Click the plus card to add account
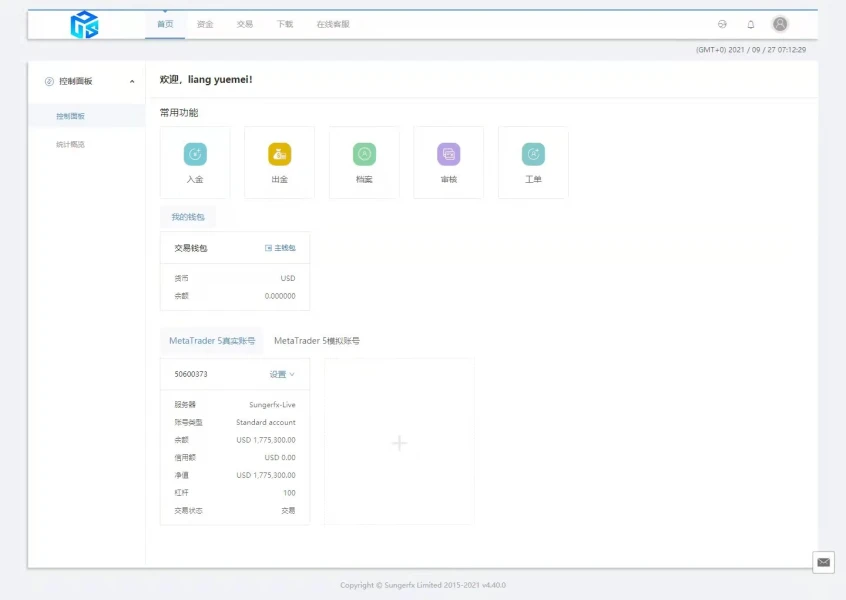The height and width of the screenshot is (600, 846). (x=399, y=442)
